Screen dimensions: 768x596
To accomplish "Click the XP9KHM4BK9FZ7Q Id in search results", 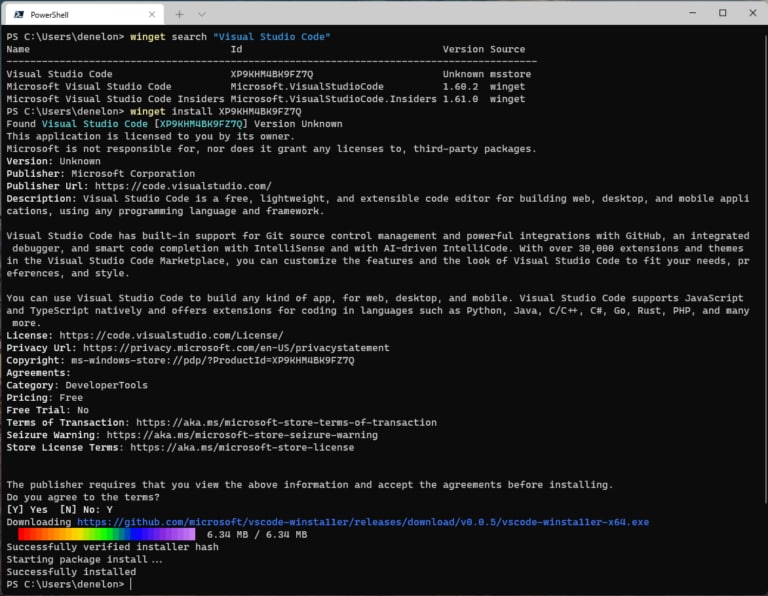I will 272,74.
